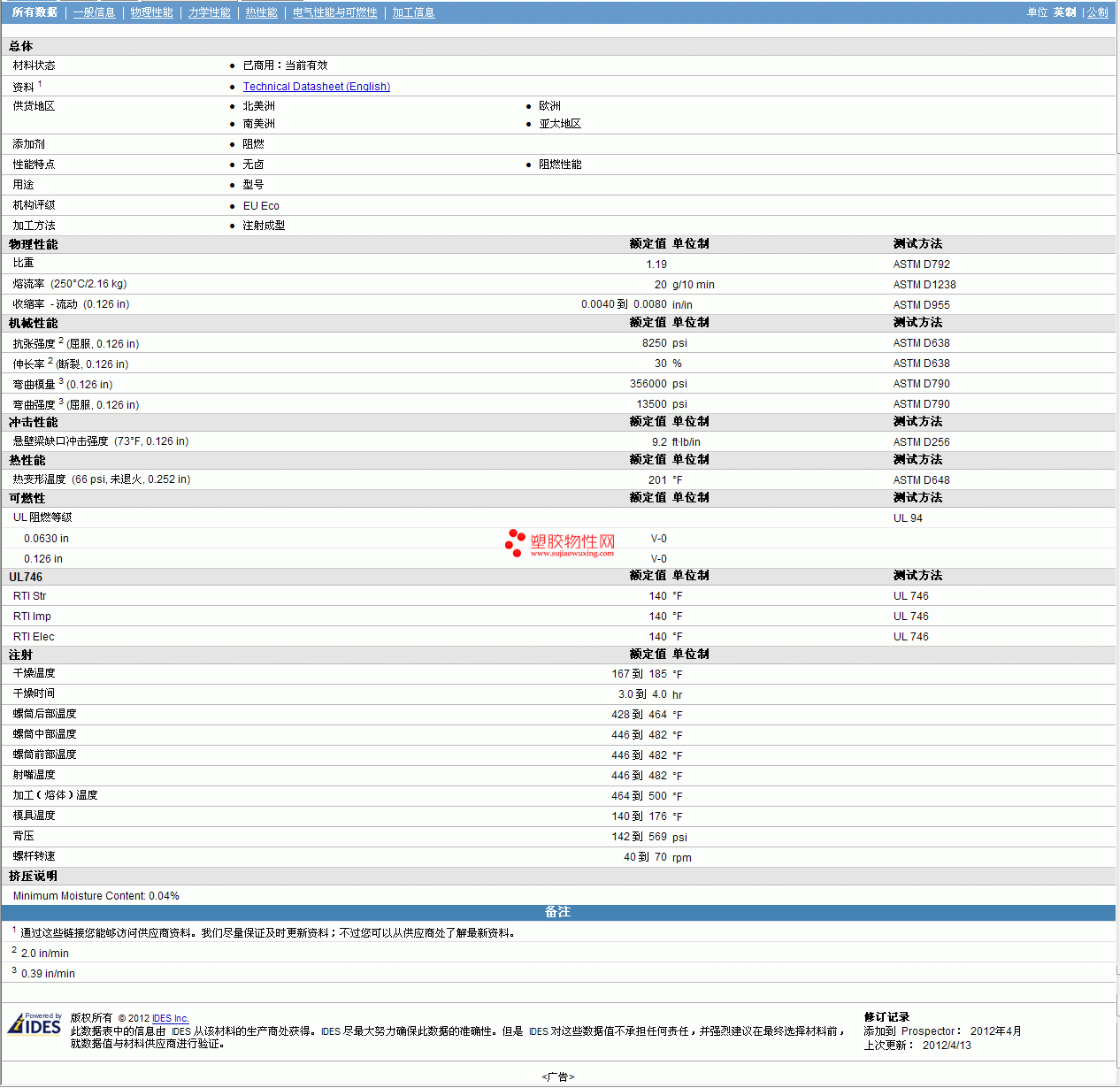Image resolution: width=1120 pixels, height=1088 pixels.
Task: Click the 塑胶物性网 watermark logo
Action: tap(560, 543)
